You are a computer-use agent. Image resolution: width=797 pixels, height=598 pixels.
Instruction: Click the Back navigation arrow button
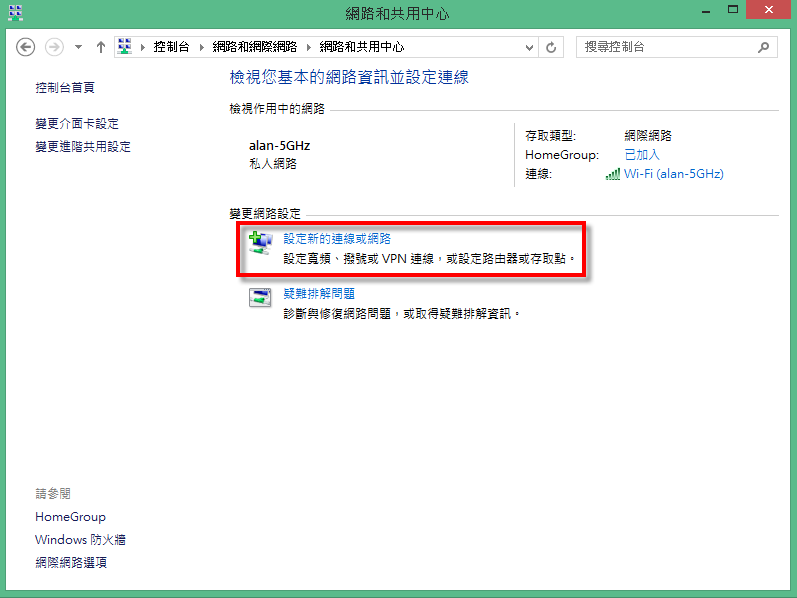(26, 47)
